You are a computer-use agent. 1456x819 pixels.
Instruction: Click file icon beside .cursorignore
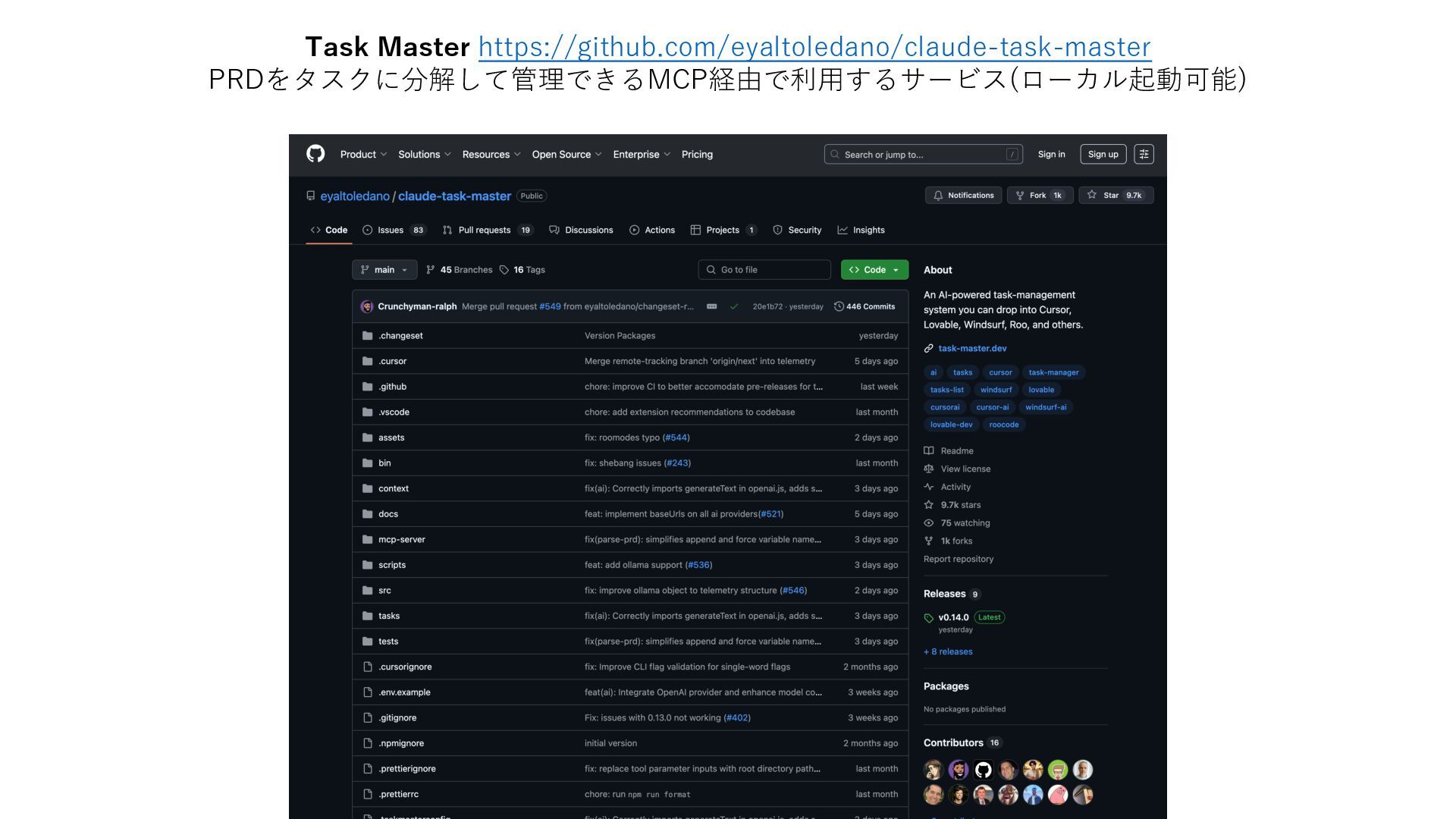368,667
